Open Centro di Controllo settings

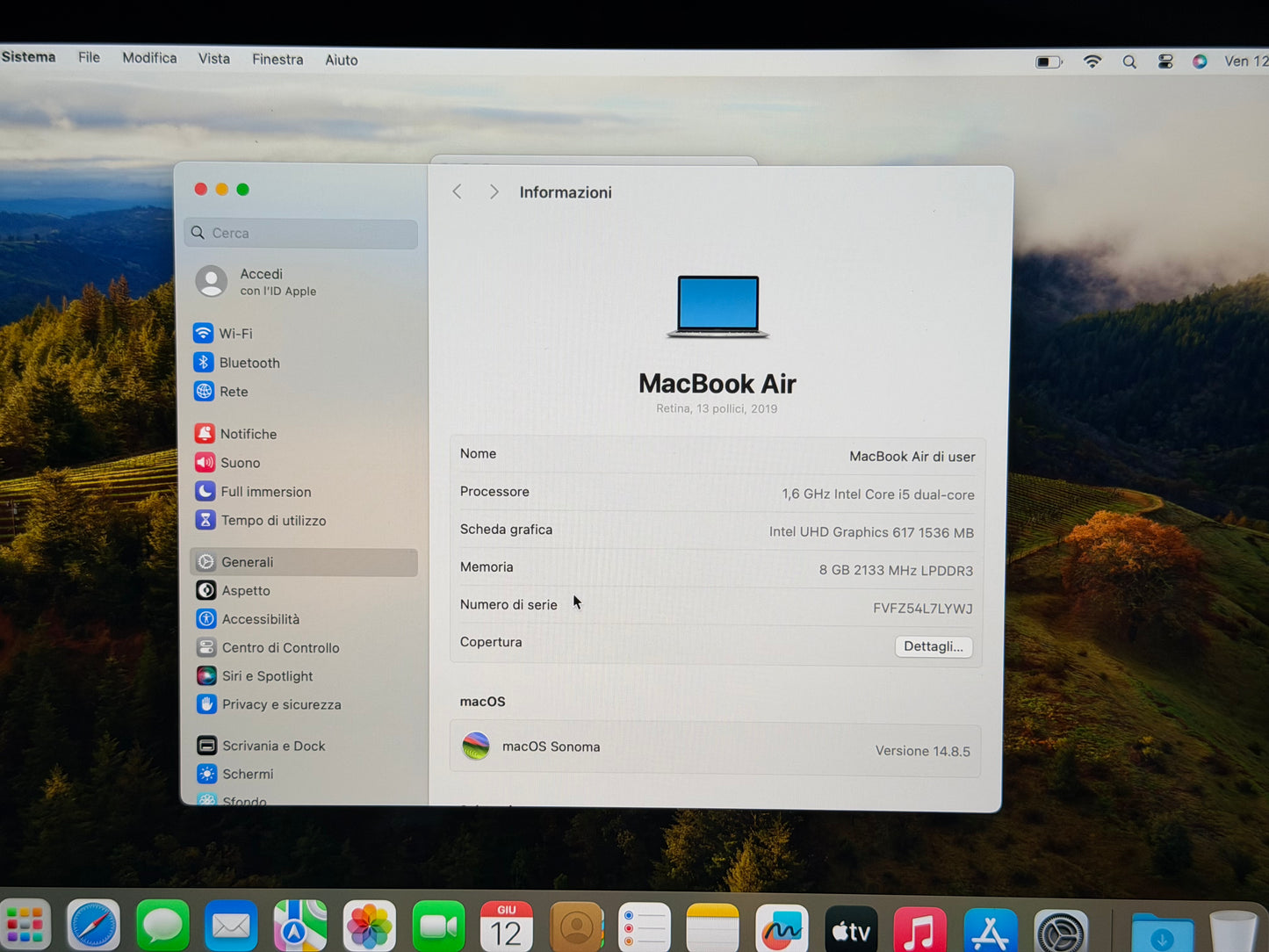coord(268,648)
